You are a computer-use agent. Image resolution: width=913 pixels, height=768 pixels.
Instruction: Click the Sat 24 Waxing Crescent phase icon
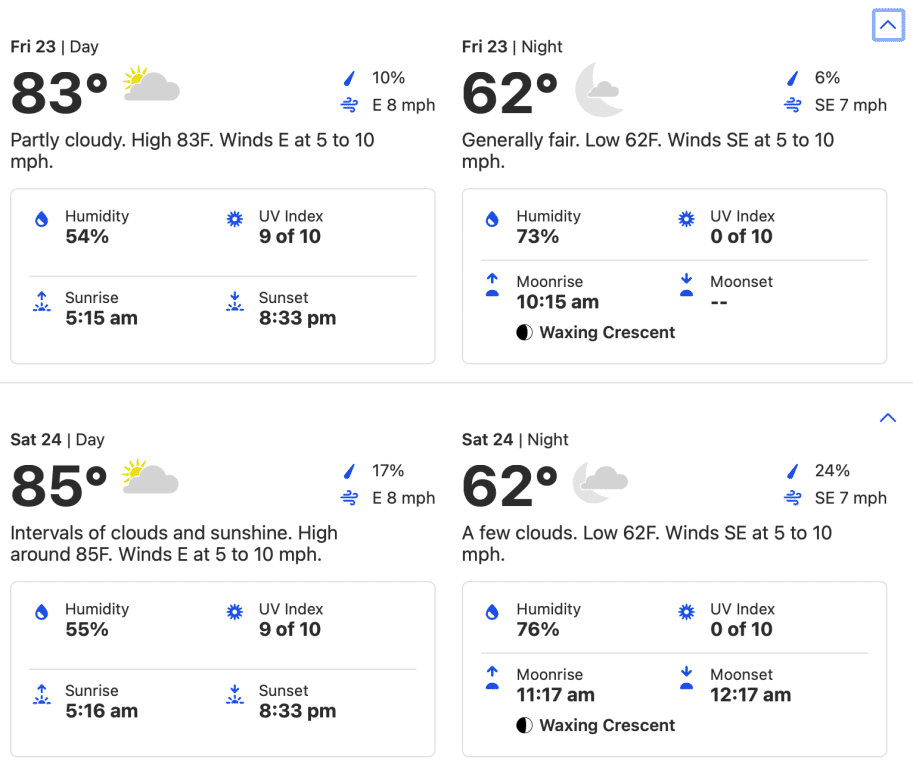coord(524,725)
